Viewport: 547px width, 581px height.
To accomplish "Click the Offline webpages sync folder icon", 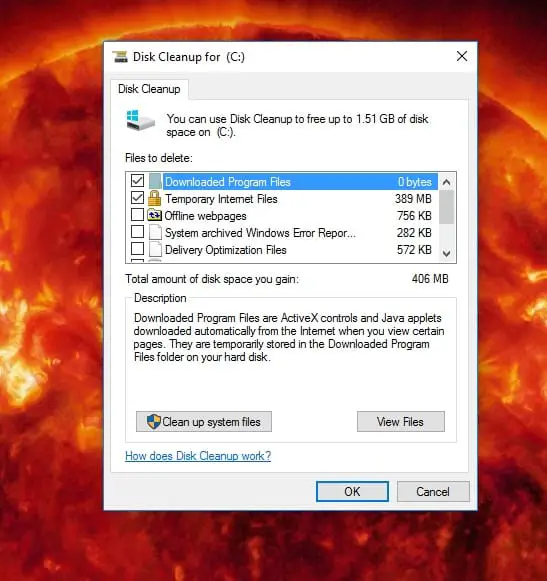I will tap(155, 215).
